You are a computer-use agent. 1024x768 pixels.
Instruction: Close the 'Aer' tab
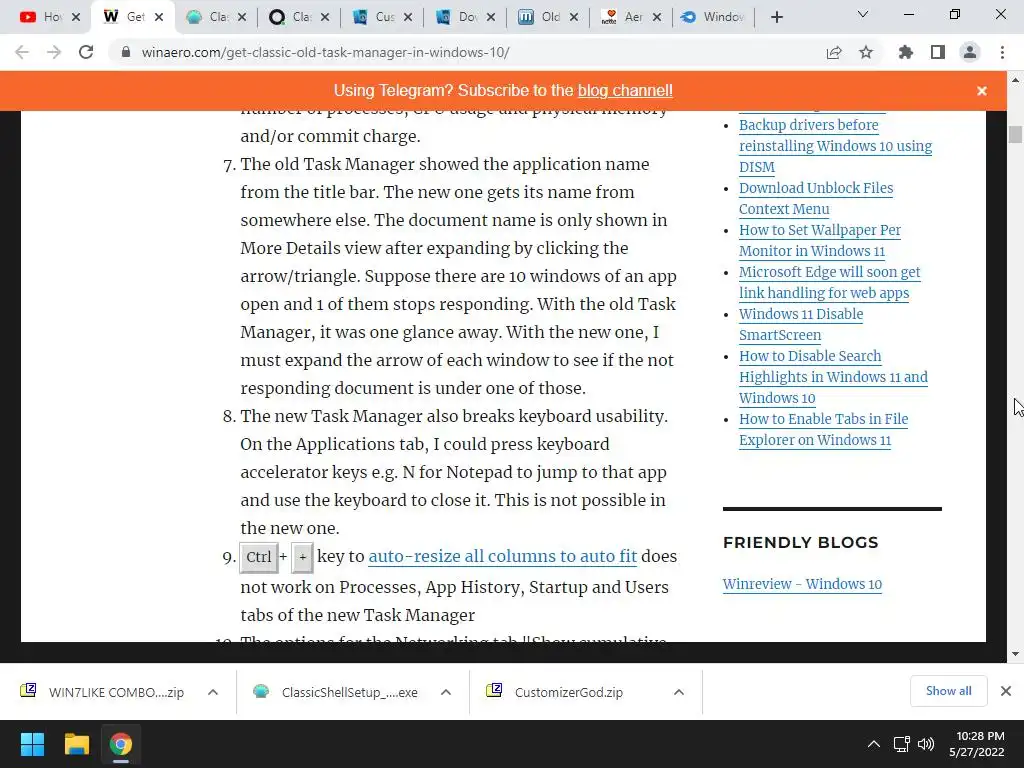pos(657,17)
